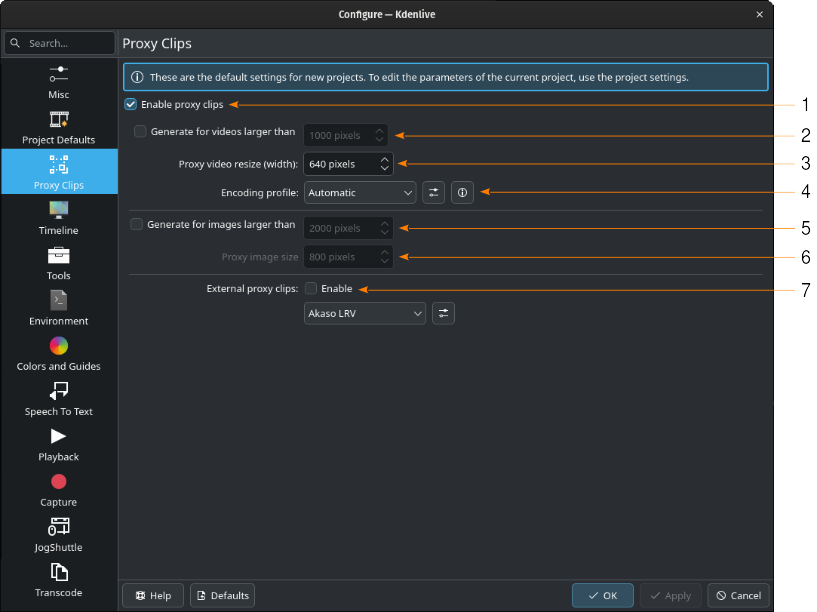
Task: Open the Transcode settings section
Action: [x=58, y=580]
